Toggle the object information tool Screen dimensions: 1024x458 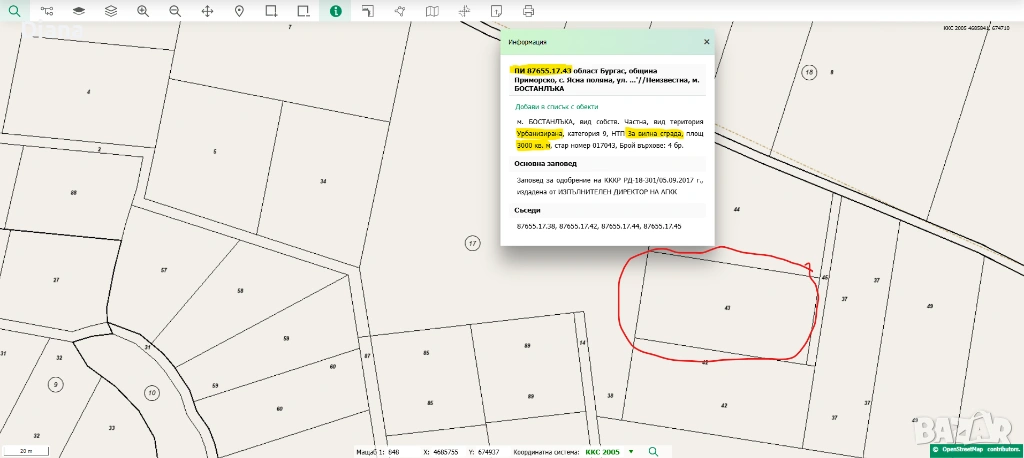point(335,11)
